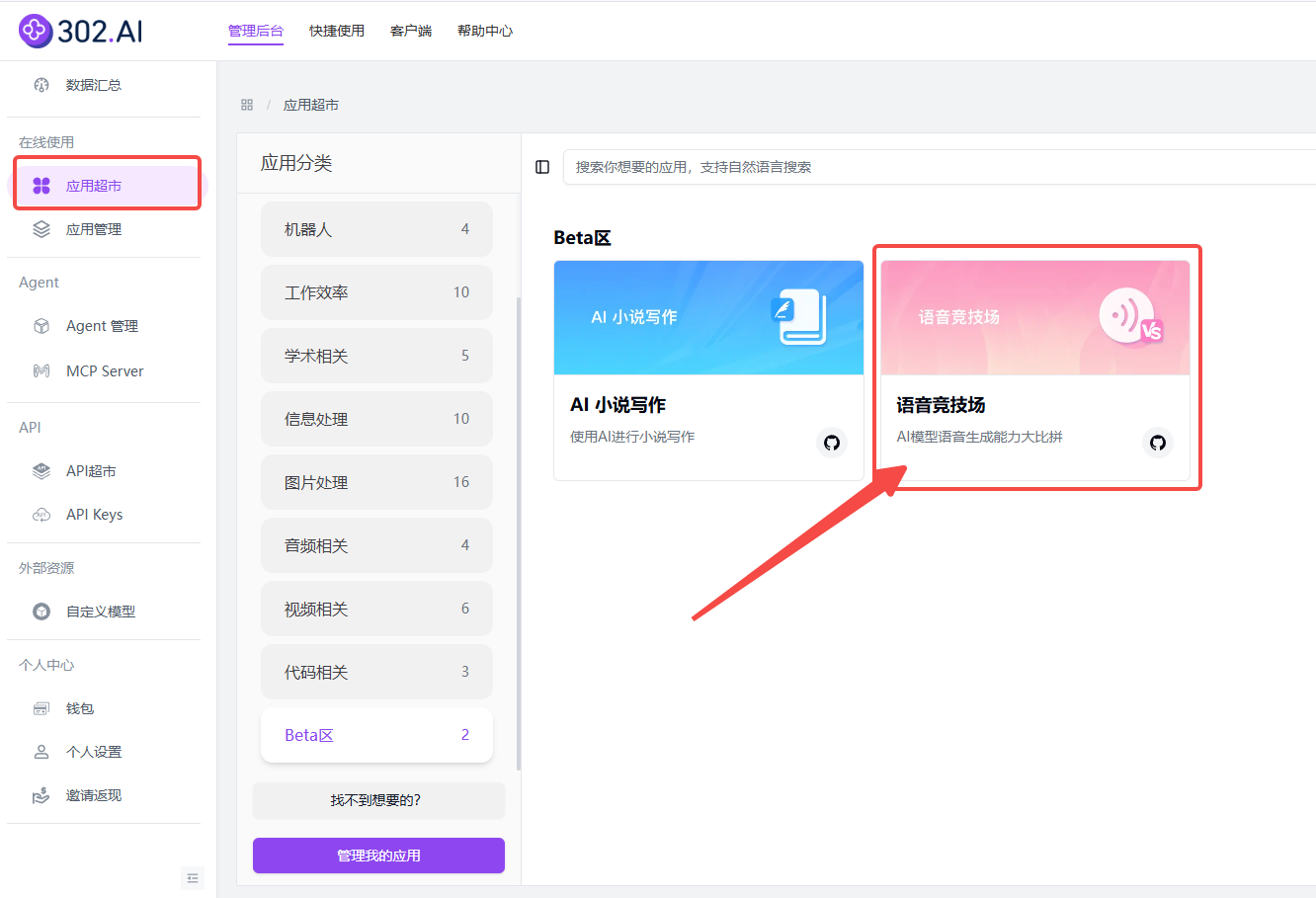Screen dimensions: 1316x898
Task: Click the voice VS icon on 语音竞技场 banner
Action: 1130,318
